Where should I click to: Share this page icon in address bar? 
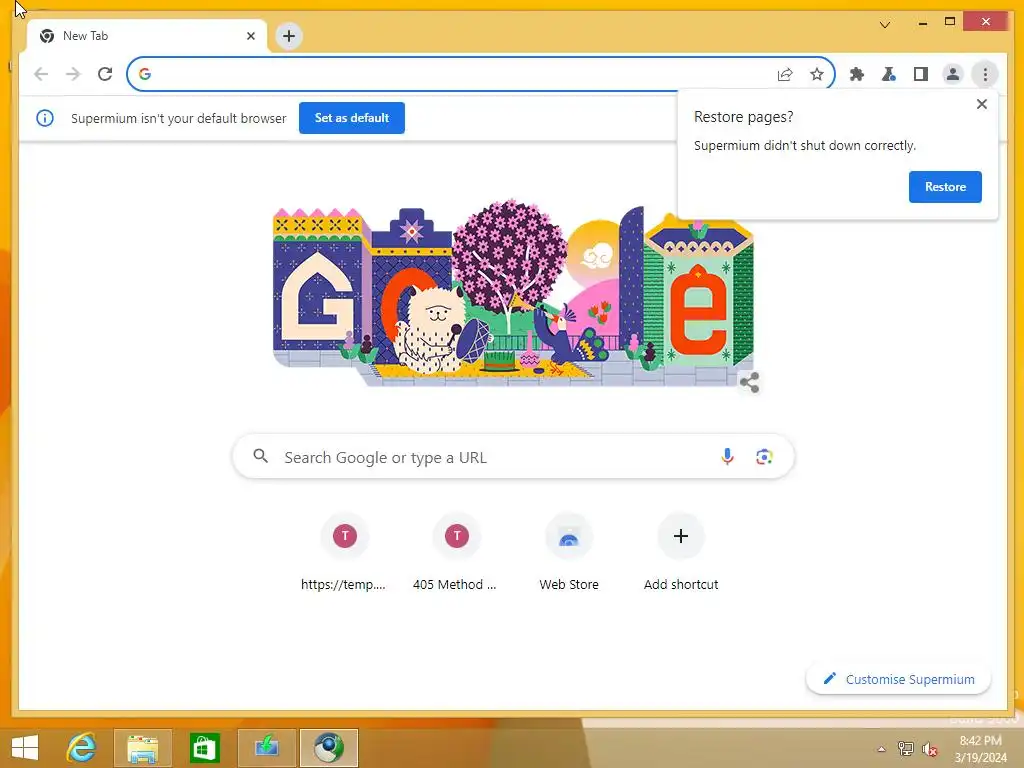tap(785, 74)
